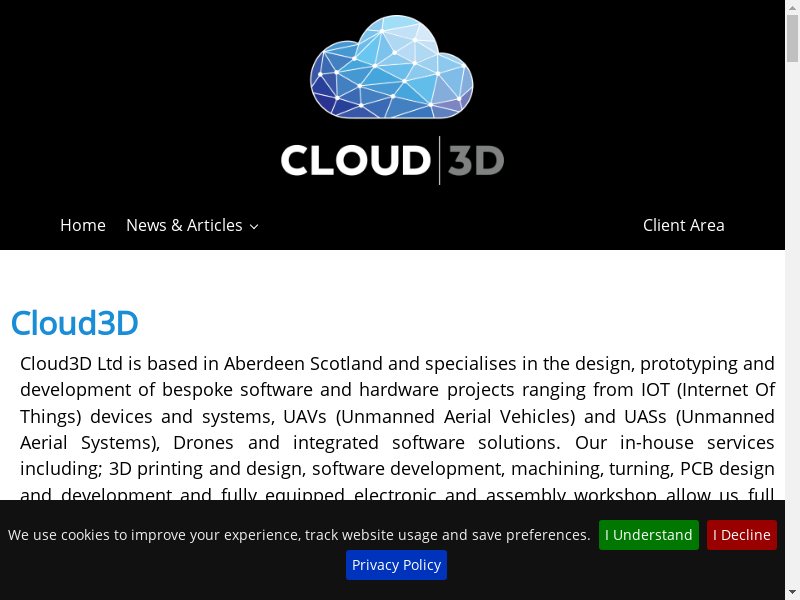Click the polygonal cloud logo icon
The image size is (800, 600).
[x=391, y=67]
